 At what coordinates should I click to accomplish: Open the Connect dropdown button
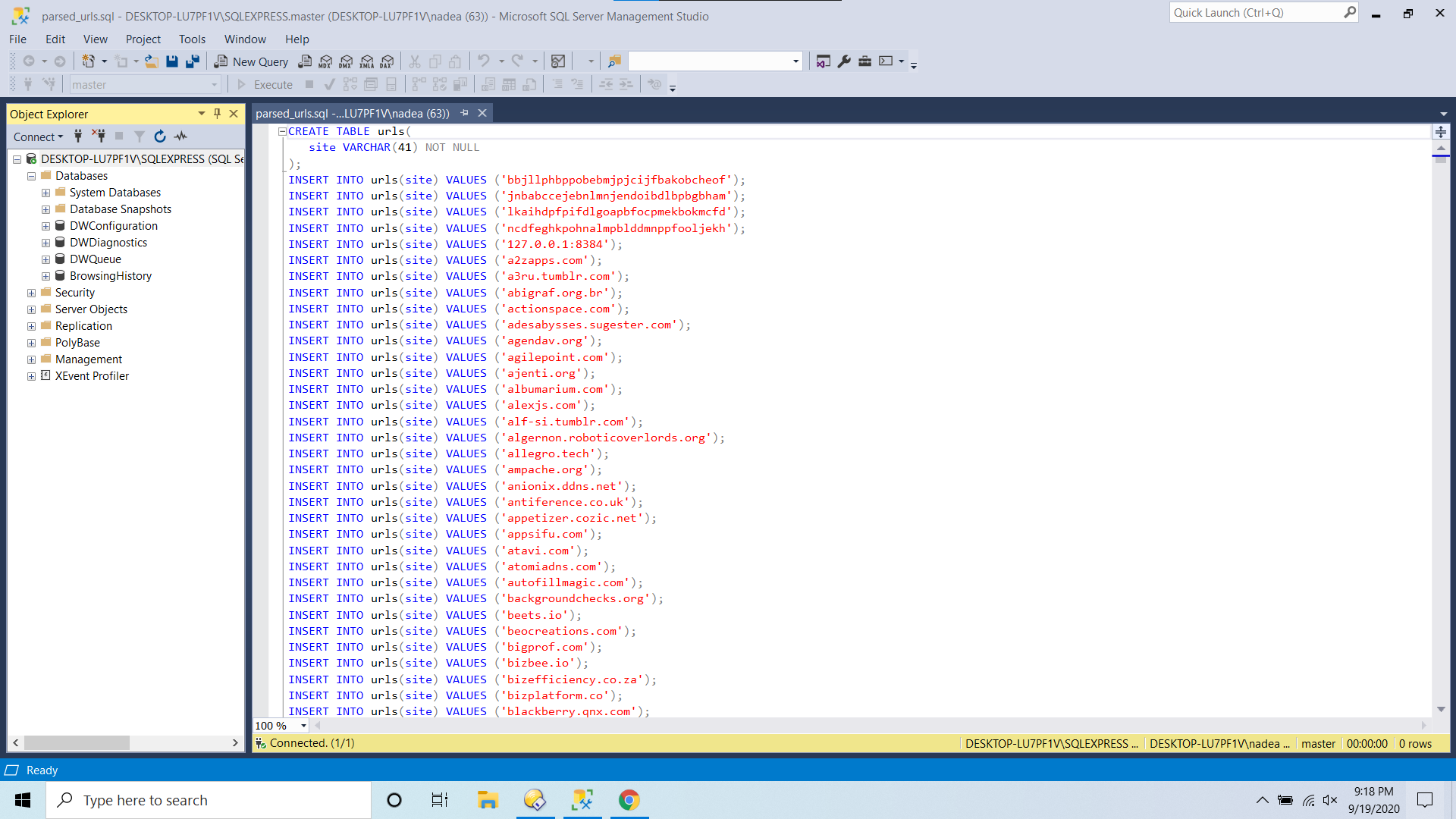coord(38,136)
